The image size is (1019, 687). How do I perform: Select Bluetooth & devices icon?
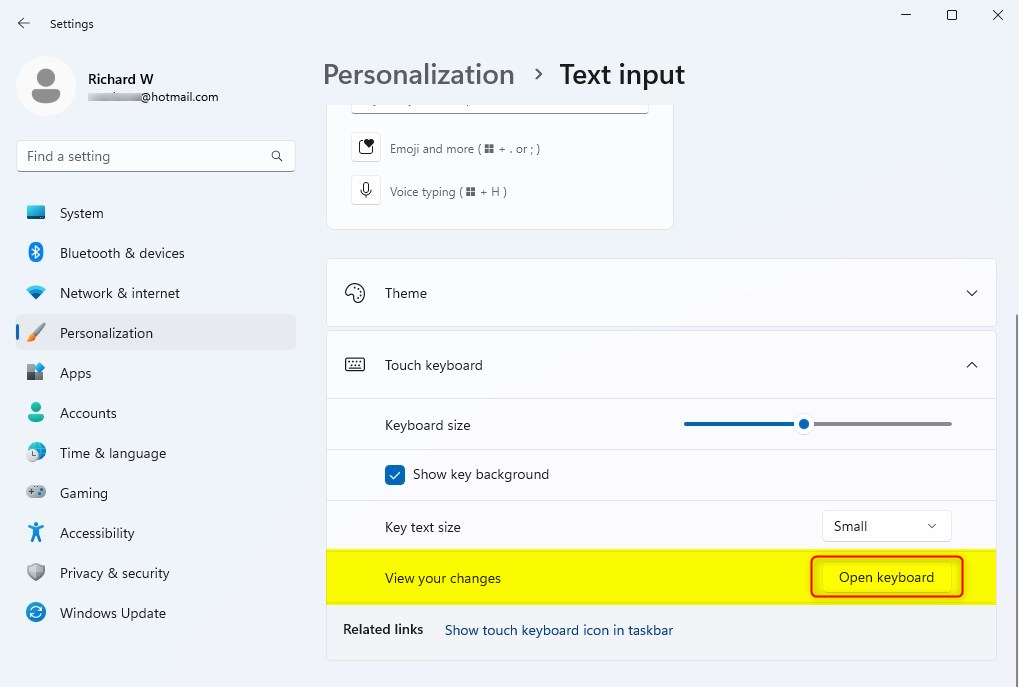[x=36, y=253]
